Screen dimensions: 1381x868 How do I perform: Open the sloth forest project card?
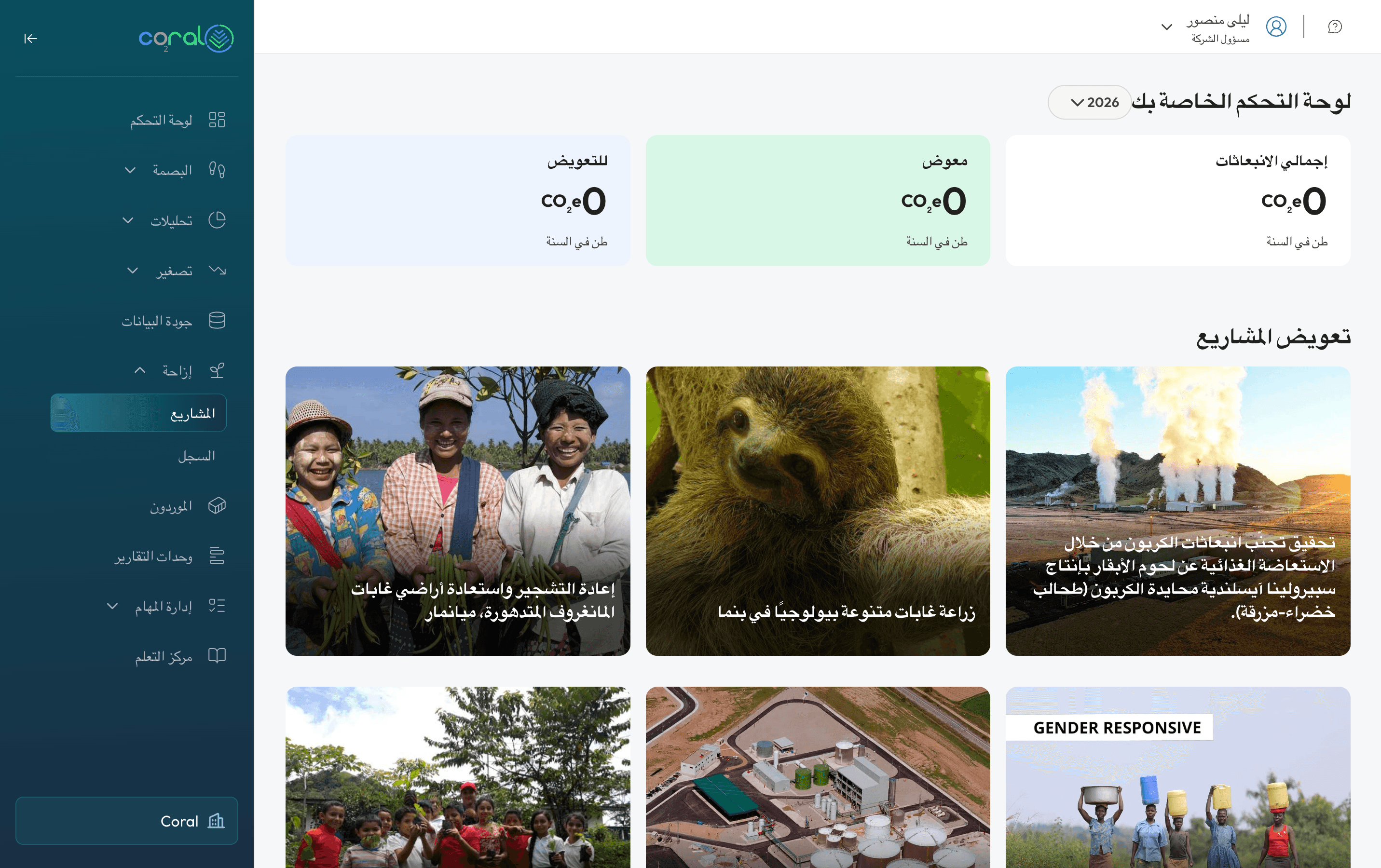pyautogui.click(x=817, y=511)
